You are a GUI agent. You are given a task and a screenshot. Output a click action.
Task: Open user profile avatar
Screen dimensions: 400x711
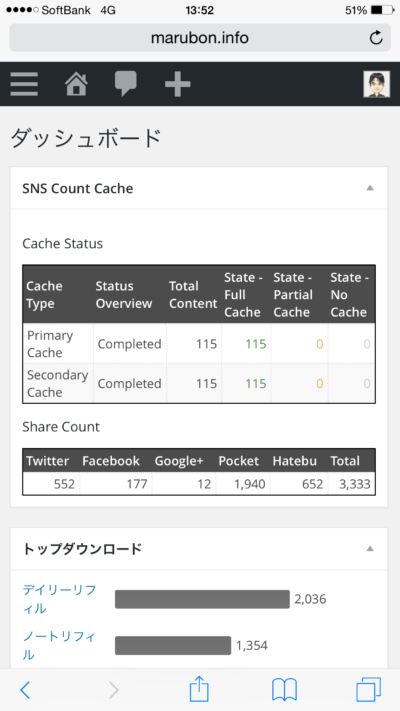pyautogui.click(x=376, y=84)
